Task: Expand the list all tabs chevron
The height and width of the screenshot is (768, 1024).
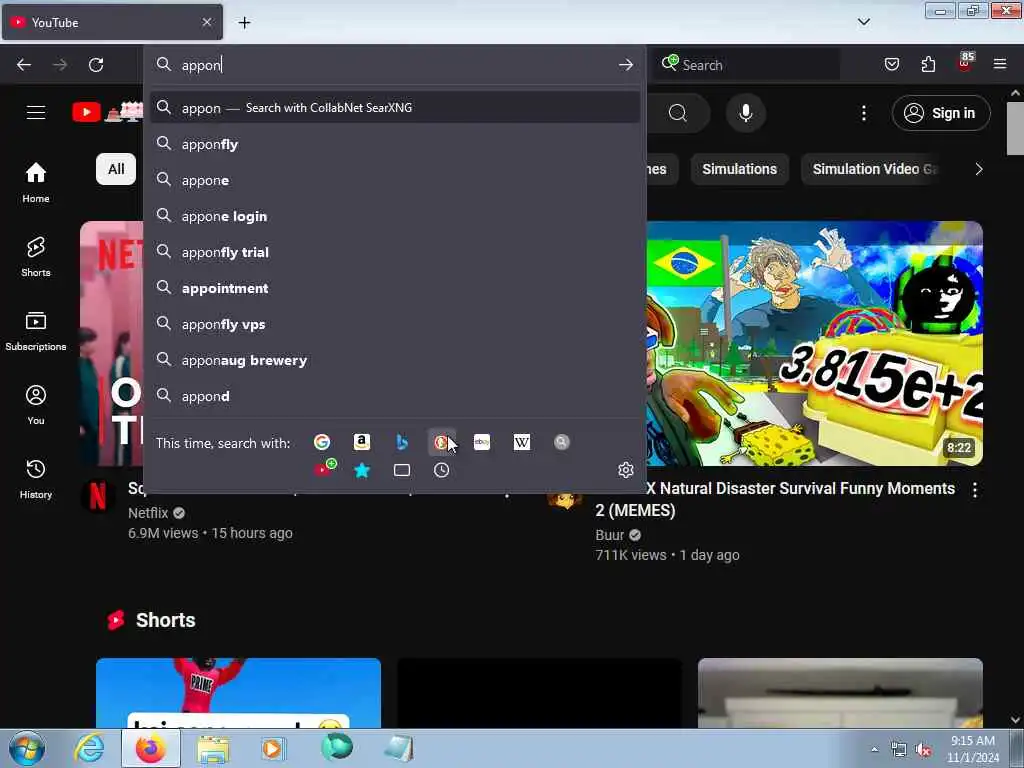Action: pos(863,22)
